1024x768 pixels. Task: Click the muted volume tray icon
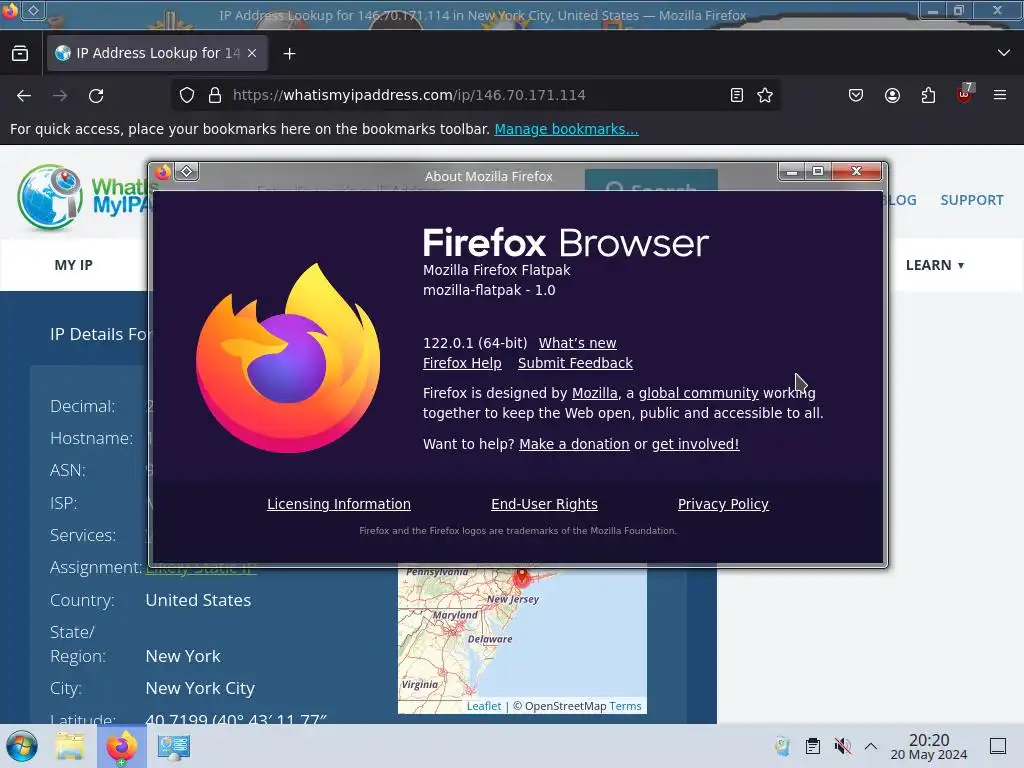coord(842,746)
